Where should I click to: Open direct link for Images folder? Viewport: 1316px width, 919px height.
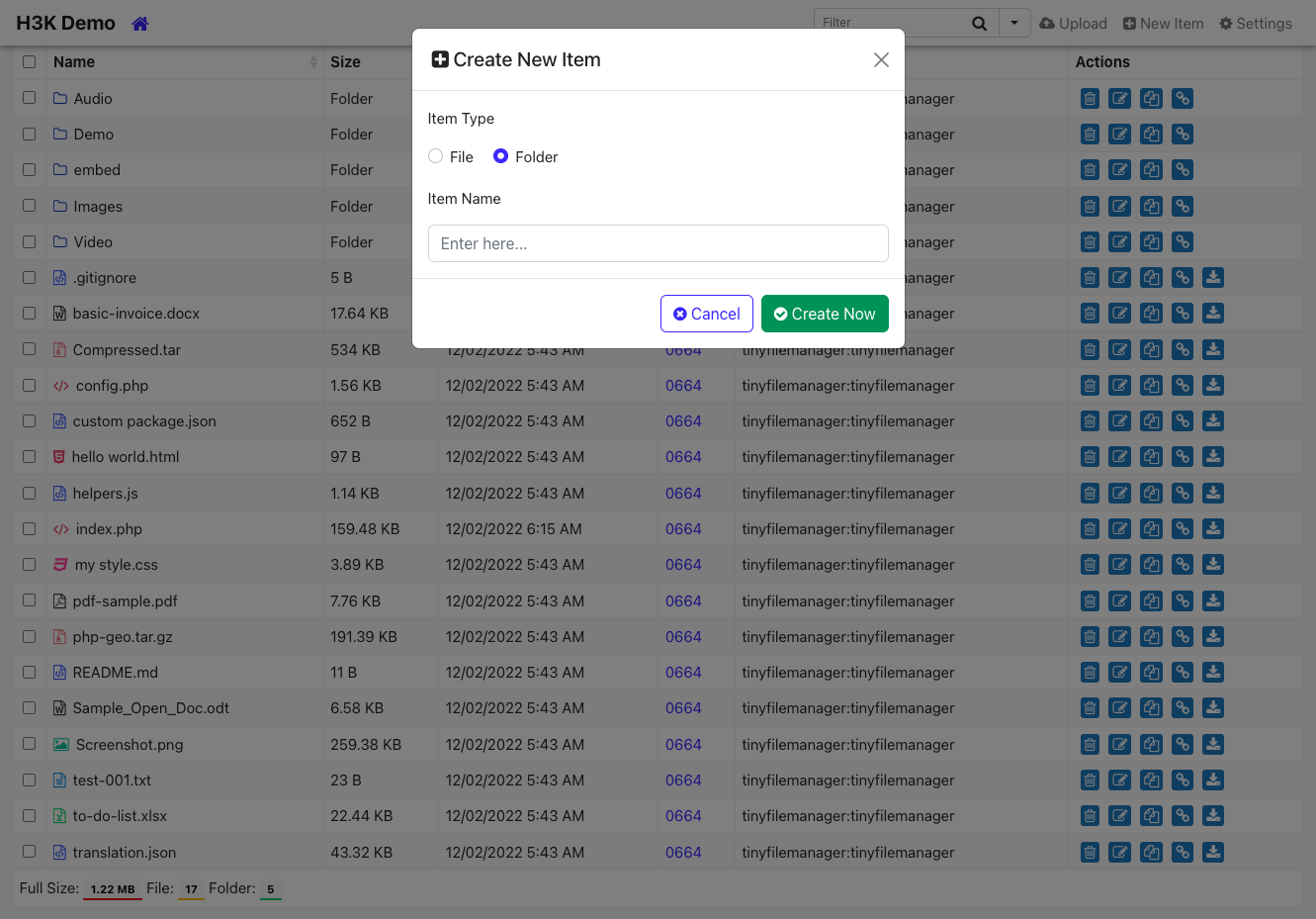(x=1183, y=207)
